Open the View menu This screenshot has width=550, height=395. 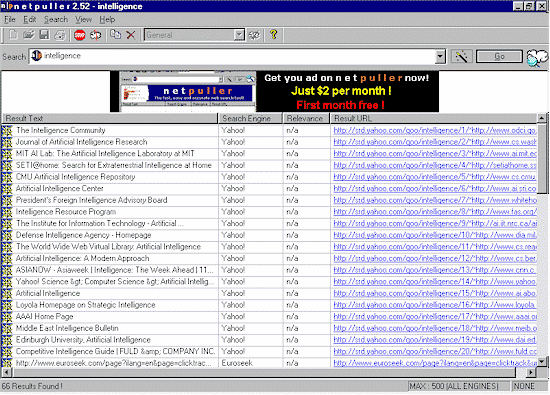click(x=83, y=20)
